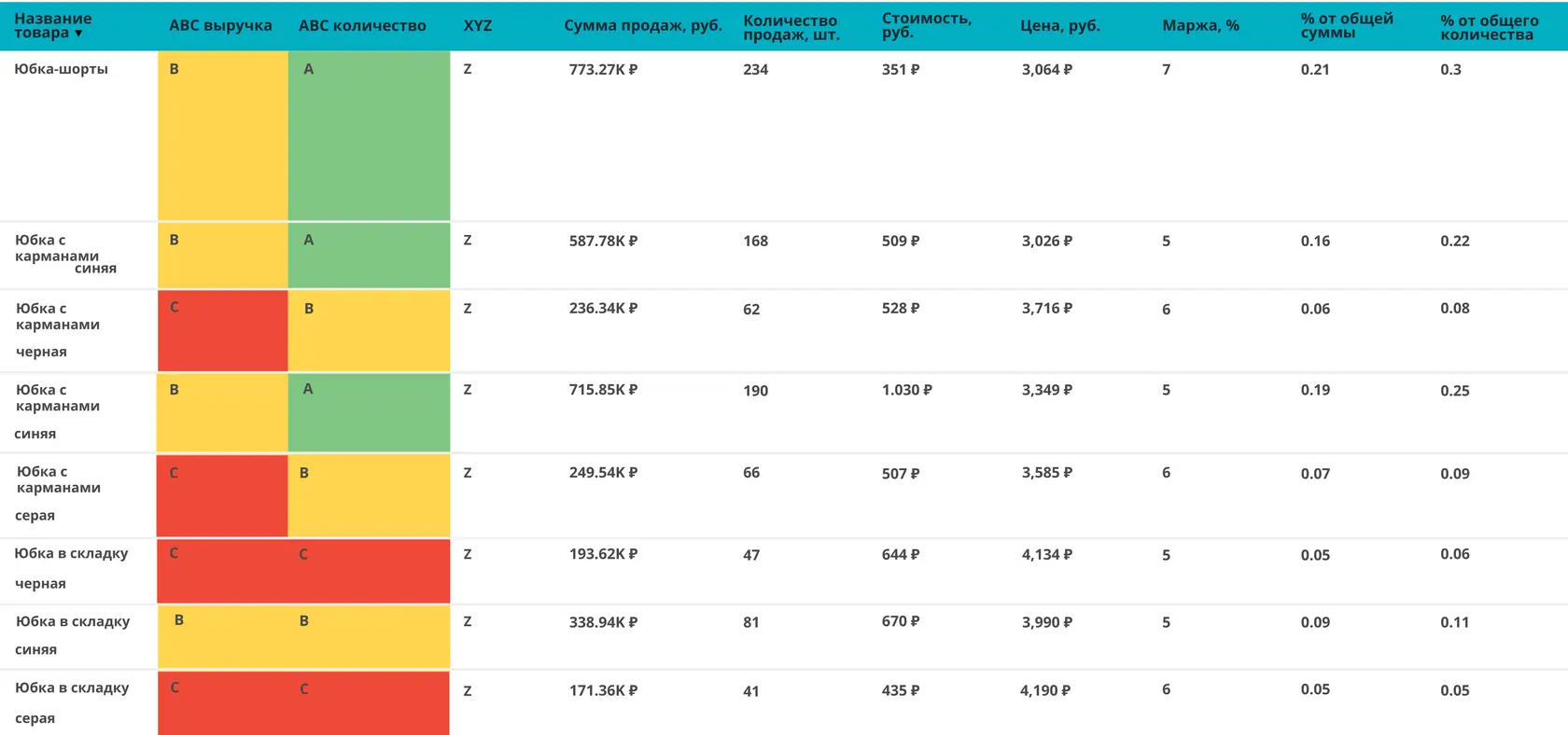This screenshot has height=735, width=1568.
Task: Sort by the Цена, руб. header
Action: [x=1059, y=25]
